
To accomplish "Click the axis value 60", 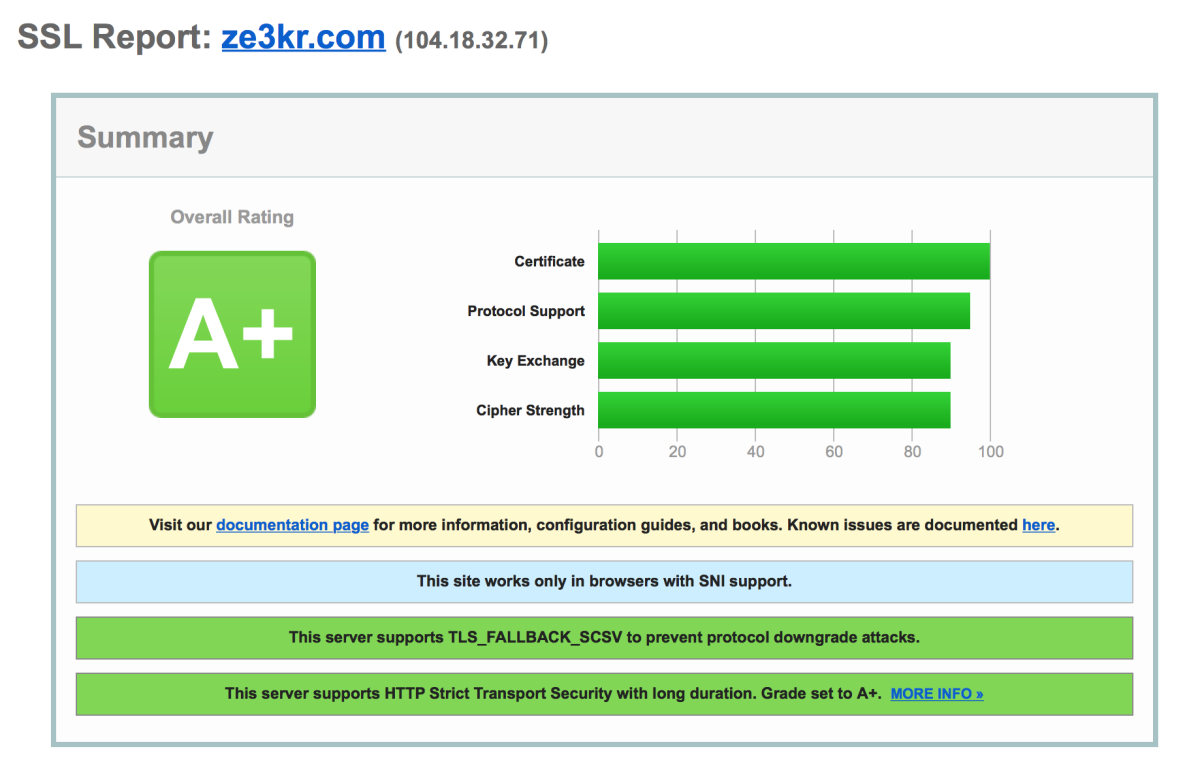I will pyautogui.click(x=833, y=452).
